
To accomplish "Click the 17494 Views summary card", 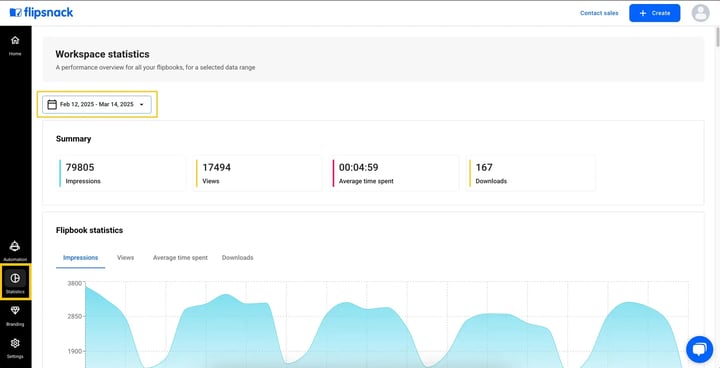I will point(259,173).
